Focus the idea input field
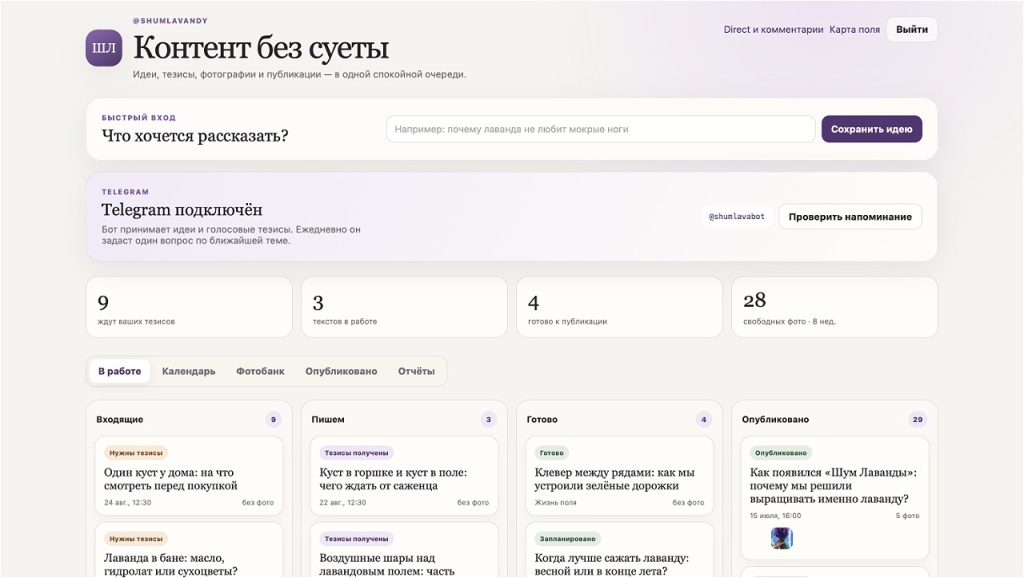Image resolution: width=1024 pixels, height=578 pixels. coord(600,129)
